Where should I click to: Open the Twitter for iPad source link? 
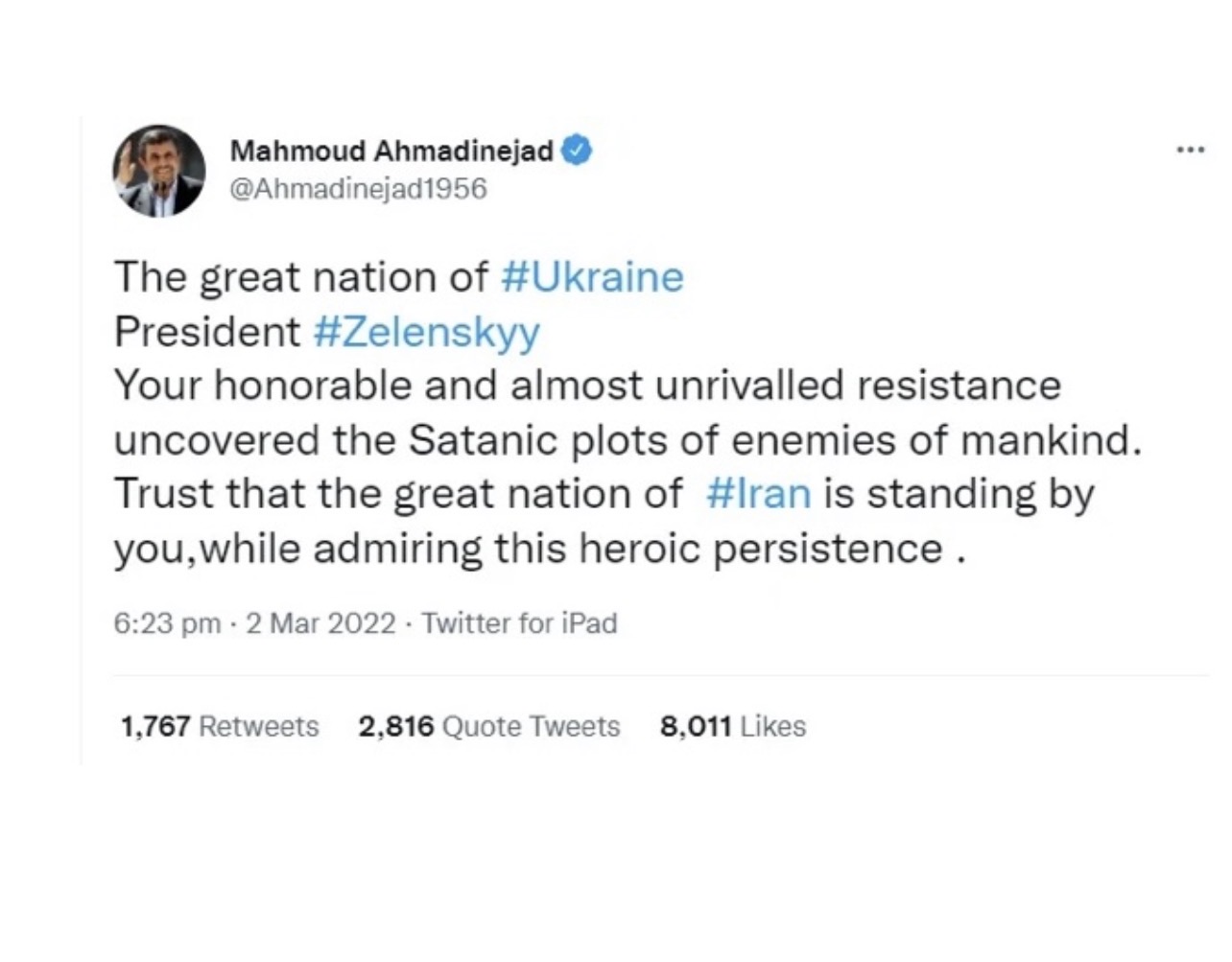click(x=519, y=623)
